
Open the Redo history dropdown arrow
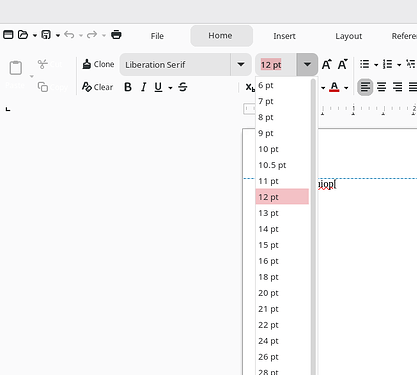tap(104, 35)
